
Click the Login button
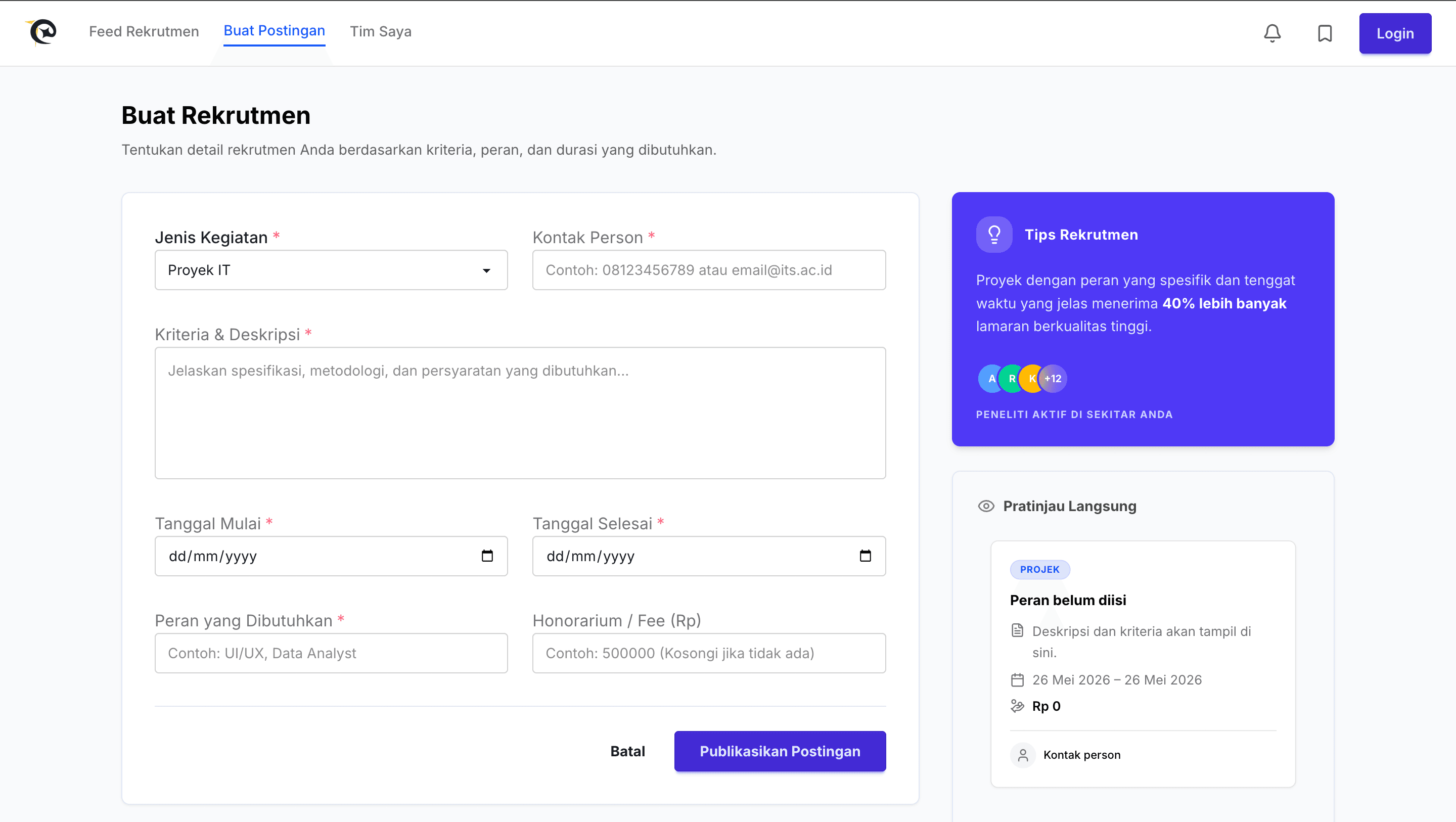1395,33
